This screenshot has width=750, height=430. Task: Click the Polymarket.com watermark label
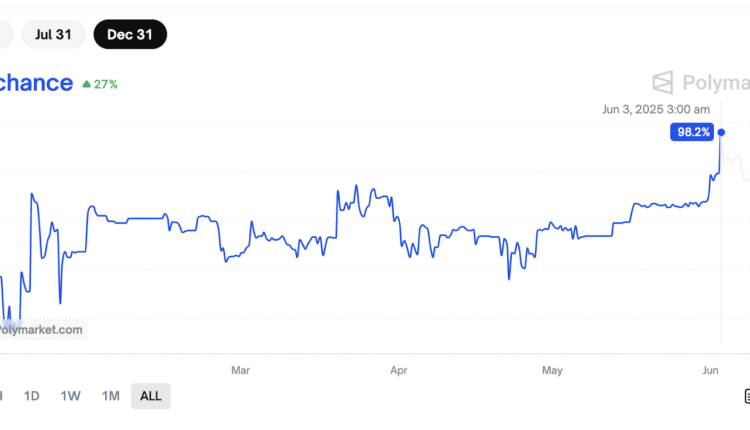(x=41, y=329)
